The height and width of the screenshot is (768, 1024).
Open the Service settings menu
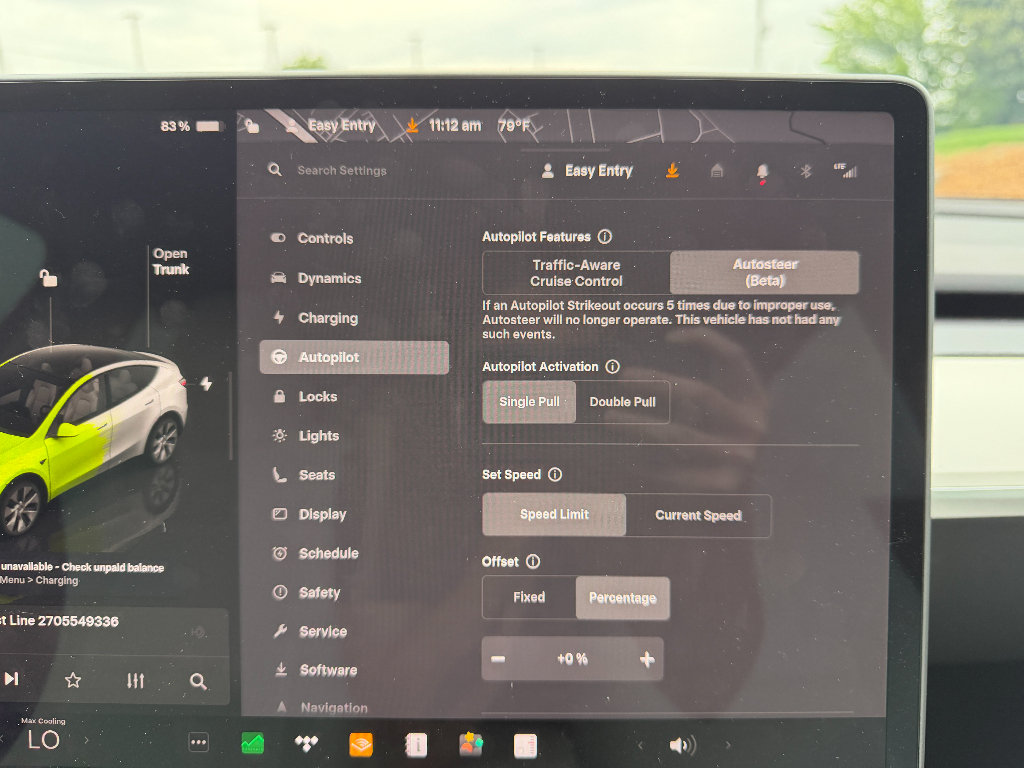point(311,632)
